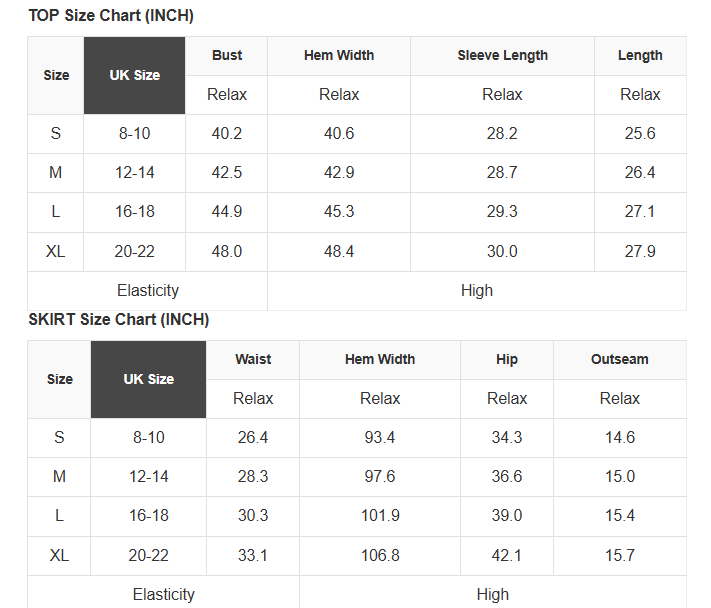Click the UK Size header in SKIRT chart
This screenshot has width=711, height=608.
148,379
